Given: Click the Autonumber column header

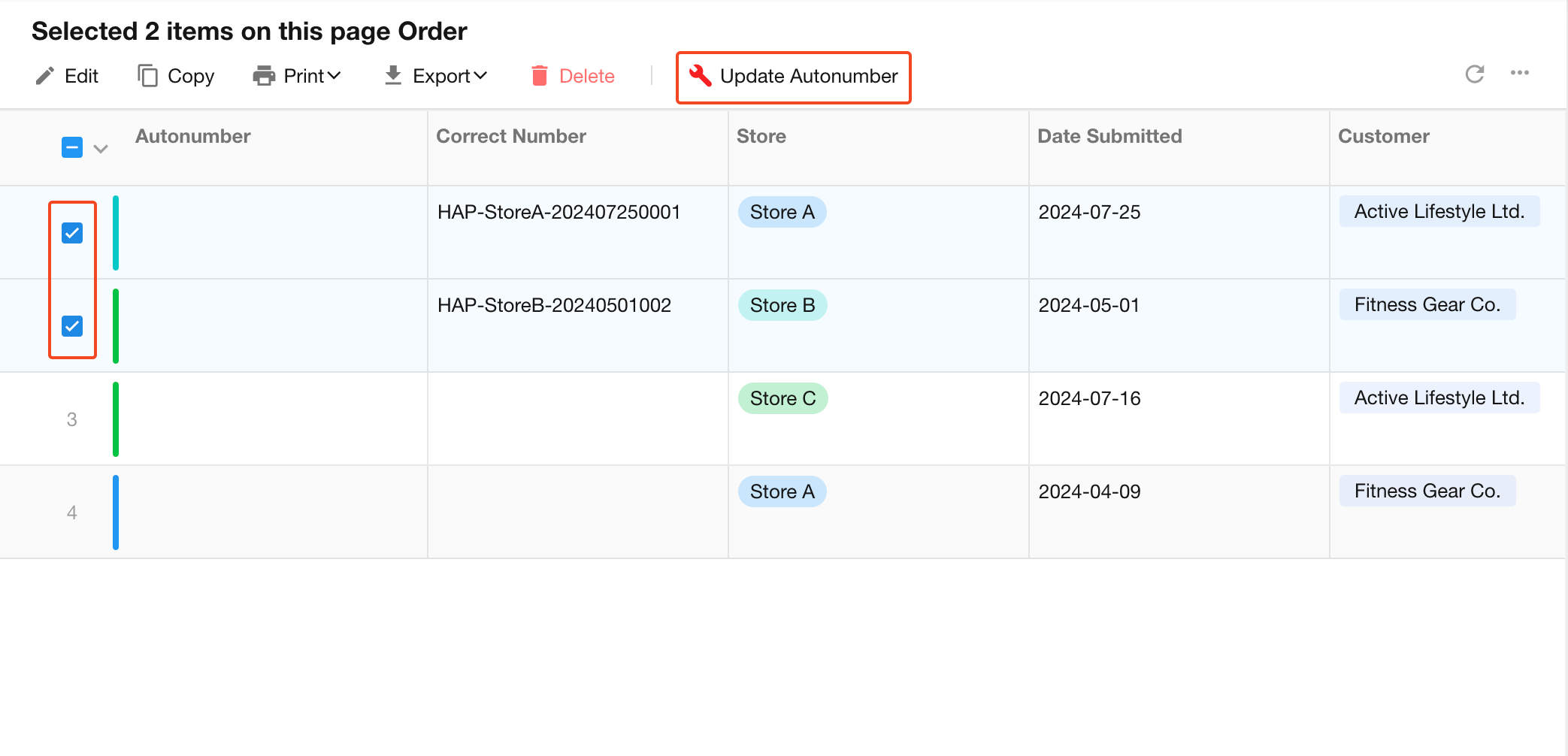Looking at the screenshot, I should click(x=192, y=137).
